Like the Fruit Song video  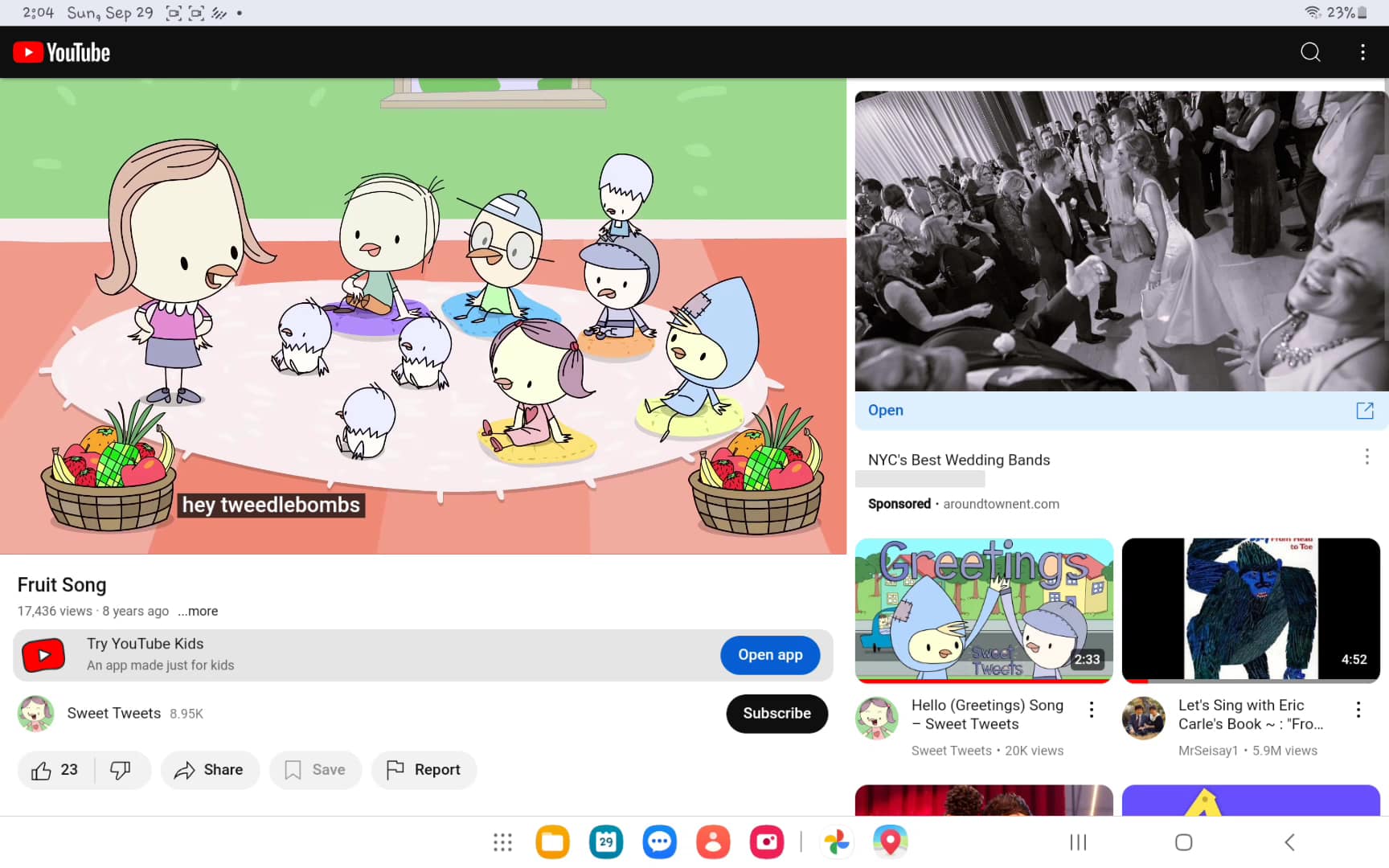pos(55,770)
